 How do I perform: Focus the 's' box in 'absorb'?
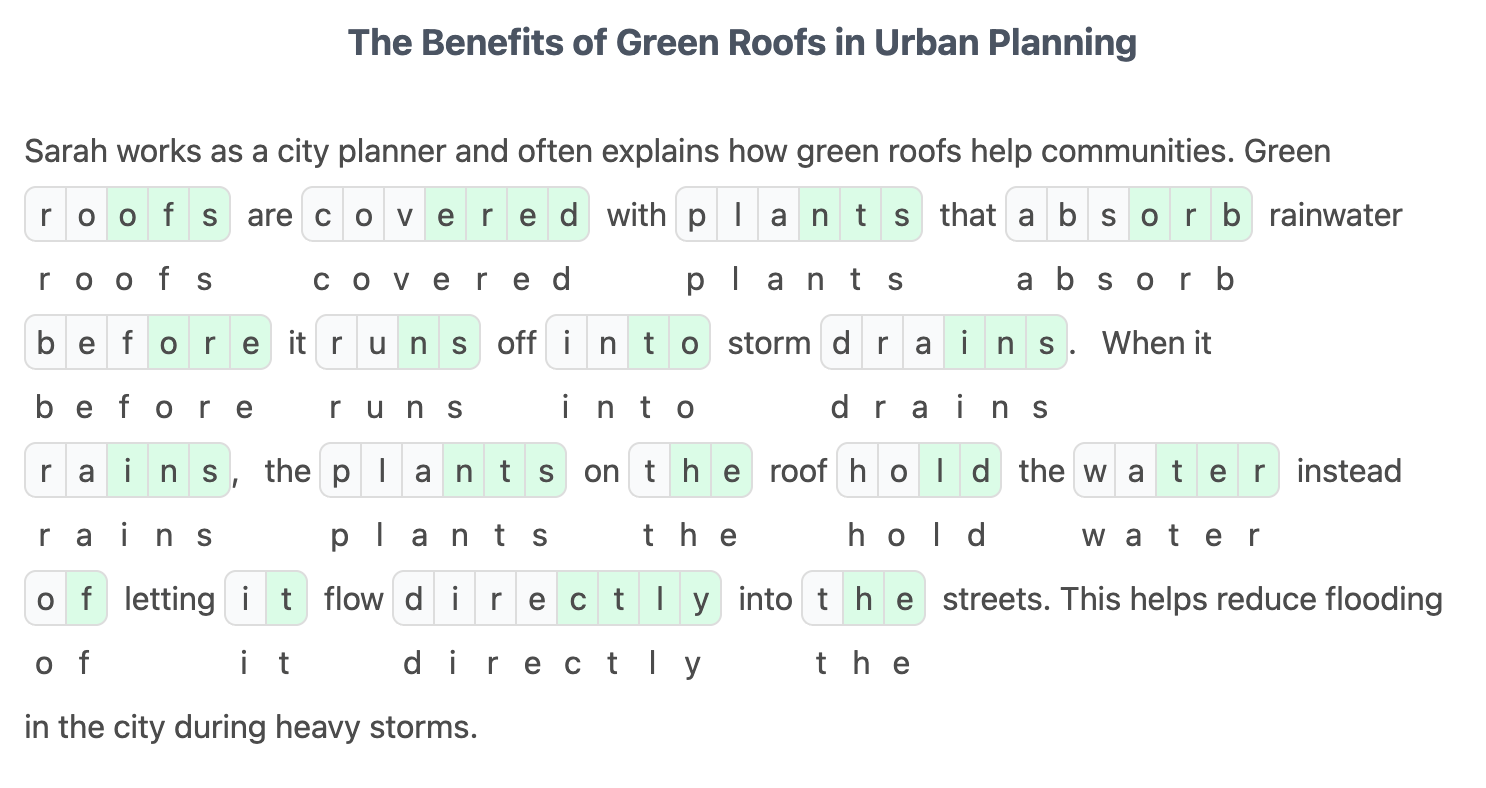(x=1108, y=215)
